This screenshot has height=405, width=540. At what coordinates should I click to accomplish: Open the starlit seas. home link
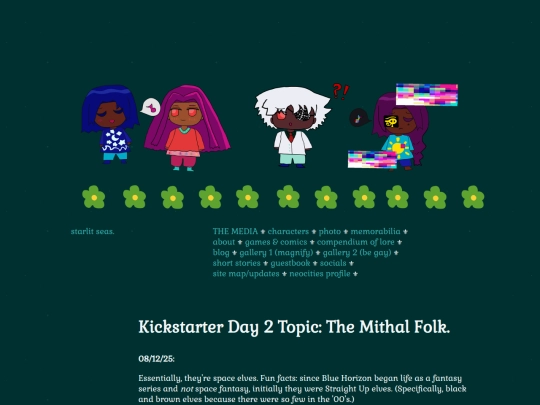[x=92, y=231]
